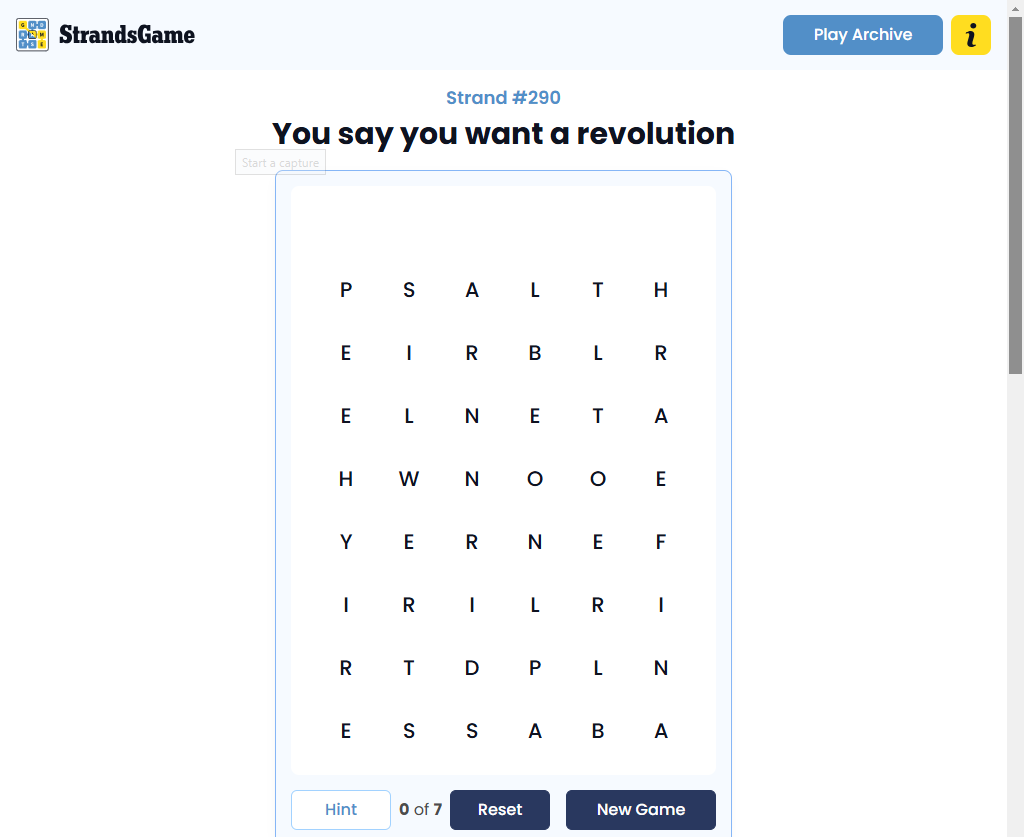Open the yellow info icon
The image size is (1024, 837).
coord(970,35)
